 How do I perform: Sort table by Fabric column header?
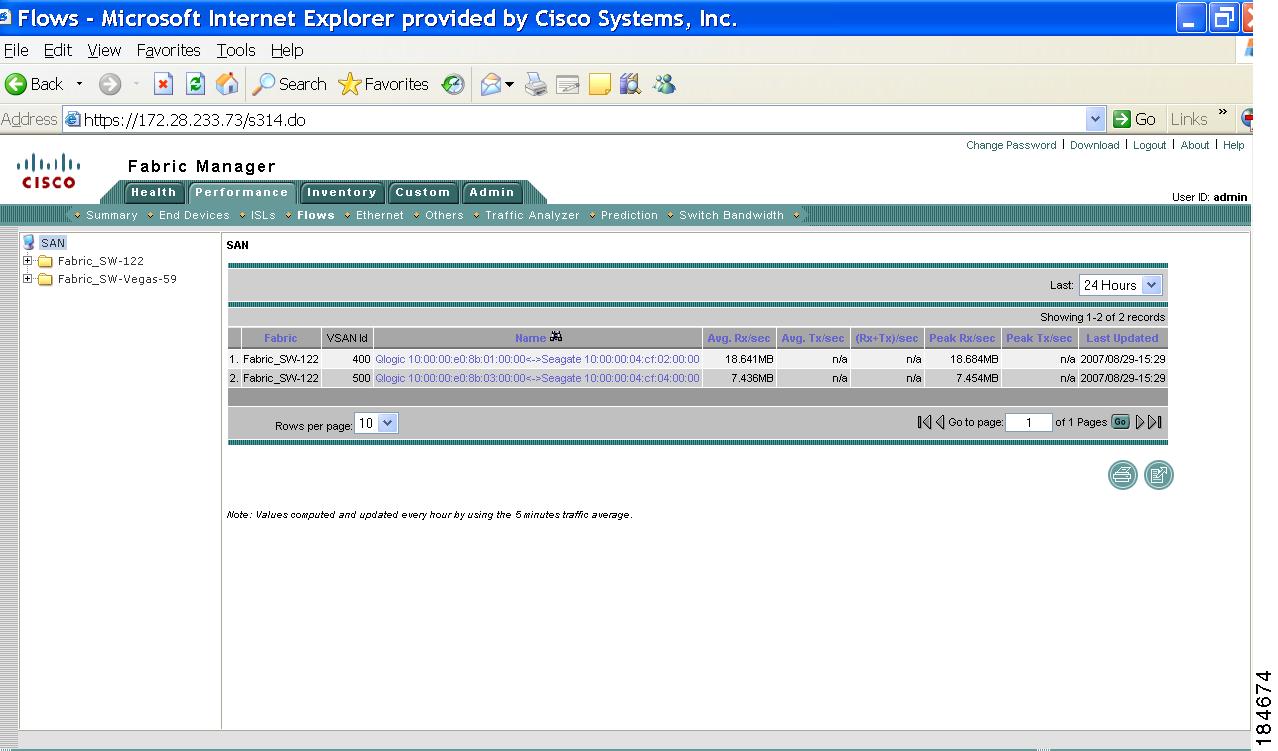click(281, 338)
